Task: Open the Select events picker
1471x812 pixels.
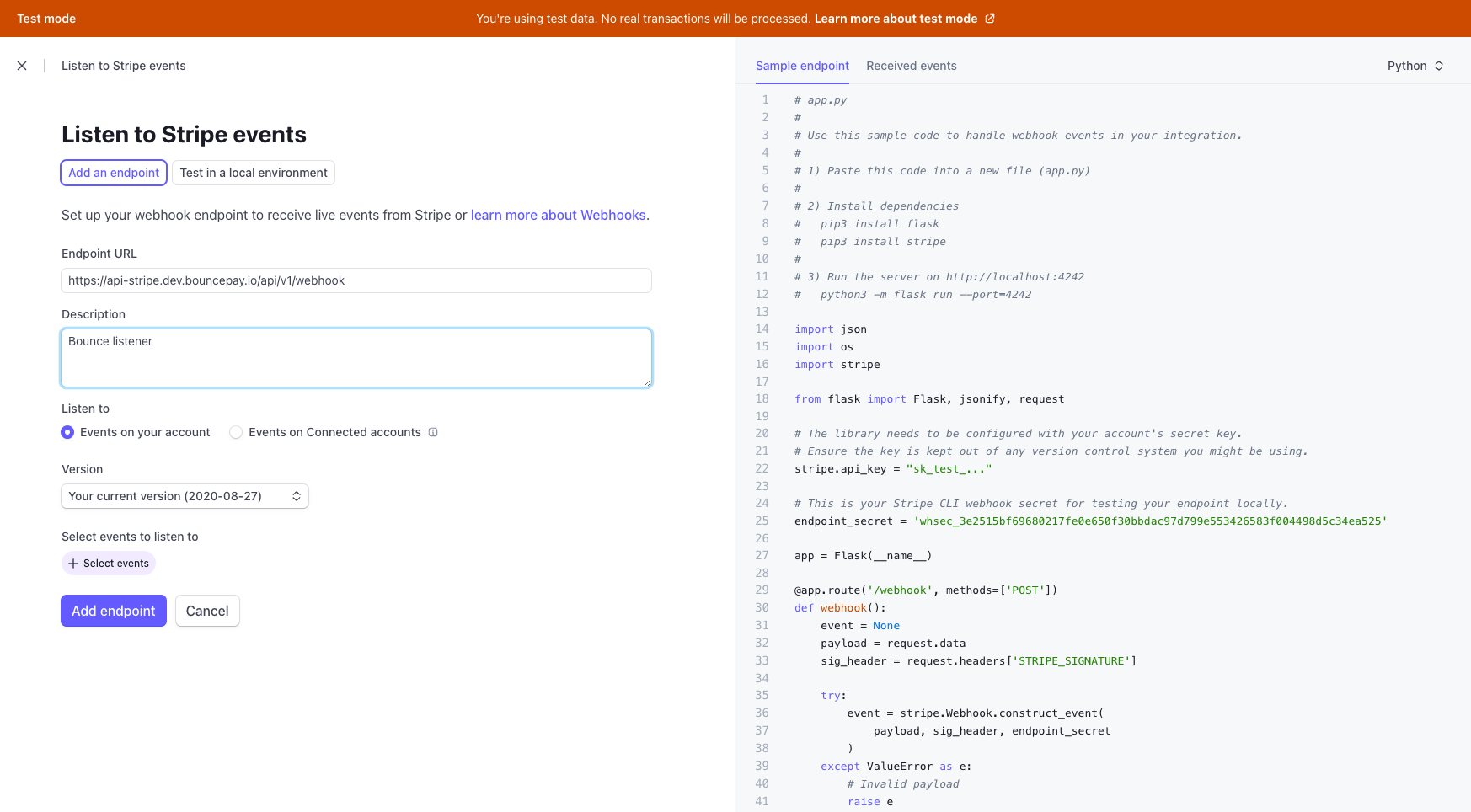Action: pyautogui.click(x=109, y=564)
